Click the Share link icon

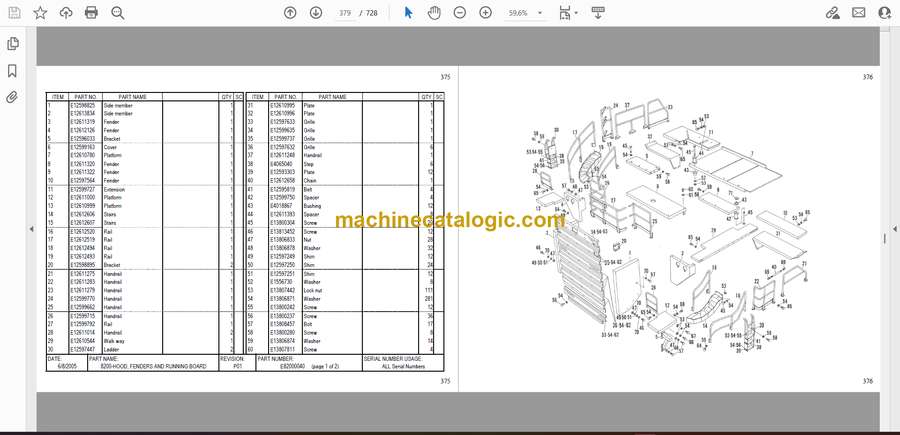(x=832, y=13)
